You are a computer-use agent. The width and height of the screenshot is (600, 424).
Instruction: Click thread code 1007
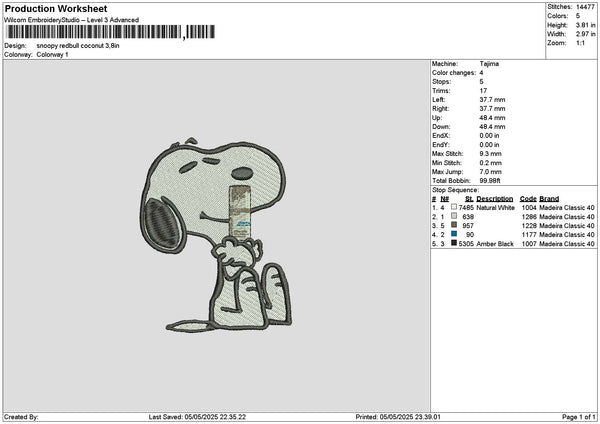pos(529,244)
